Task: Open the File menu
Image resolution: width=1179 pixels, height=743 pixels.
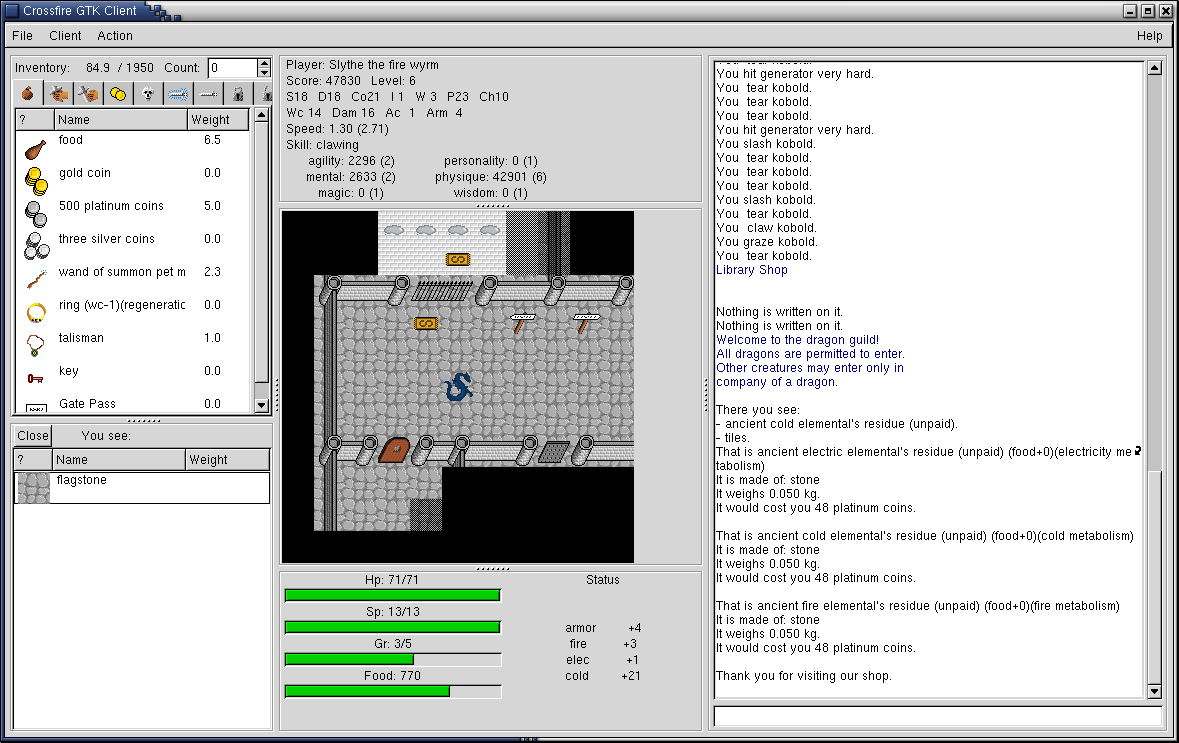Action: pyautogui.click(x=22, y=35)
